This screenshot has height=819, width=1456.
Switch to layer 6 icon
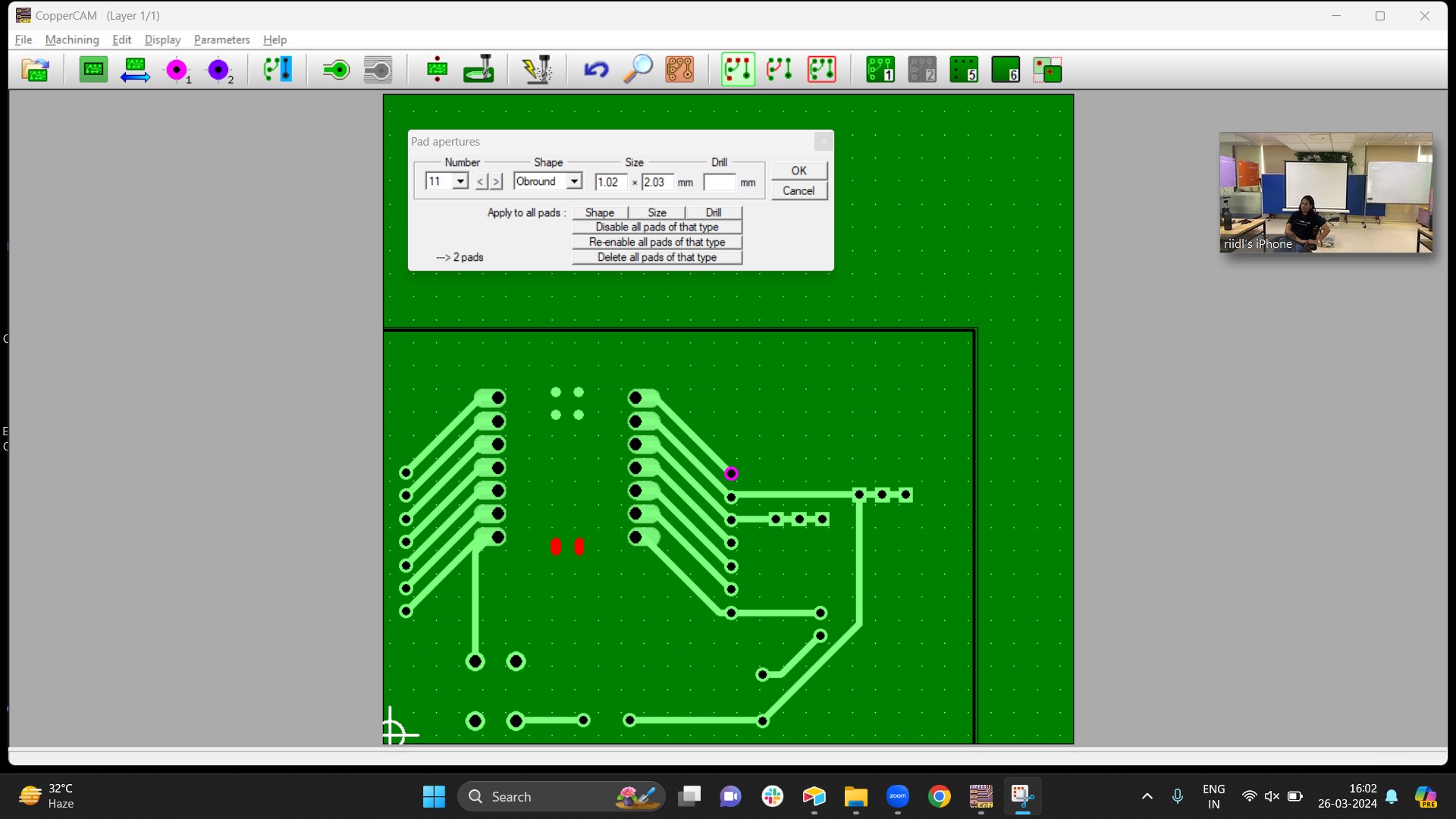click(1006, 70)
